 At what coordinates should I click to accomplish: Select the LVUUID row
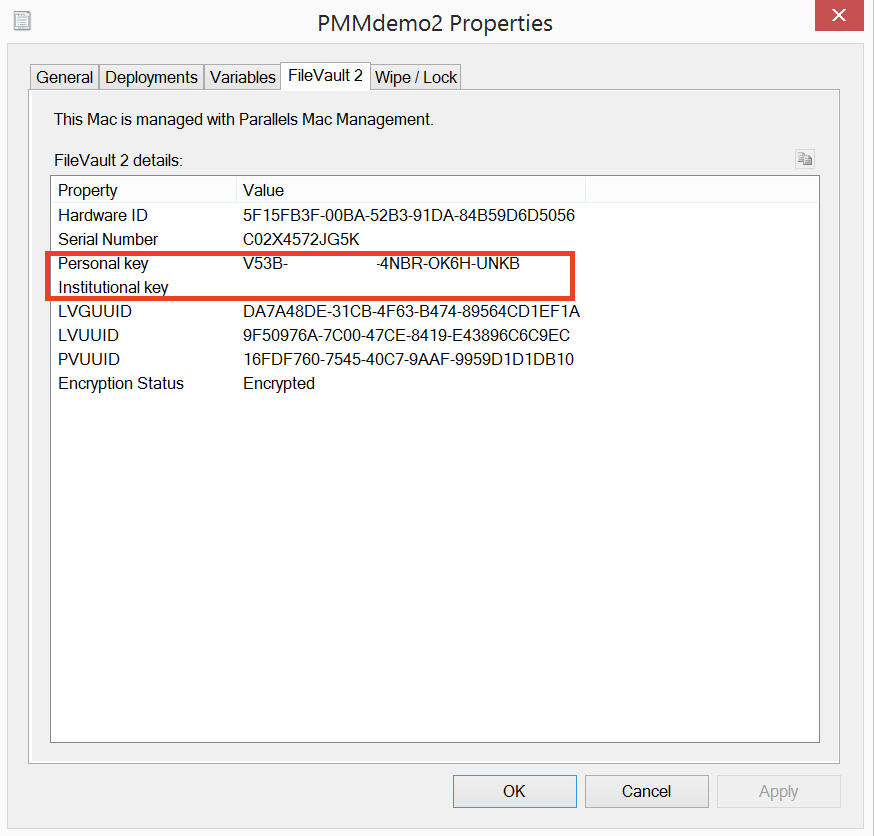tap(435, 335)
